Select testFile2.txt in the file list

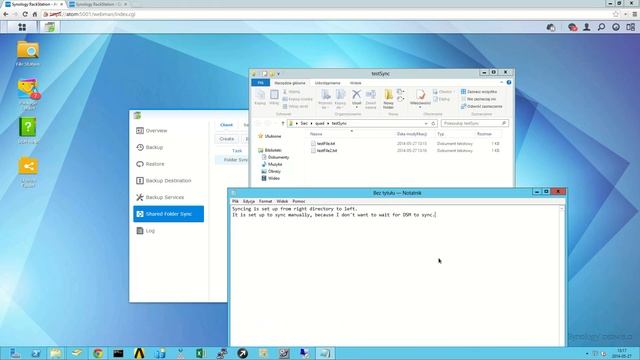tap(324, 151)
